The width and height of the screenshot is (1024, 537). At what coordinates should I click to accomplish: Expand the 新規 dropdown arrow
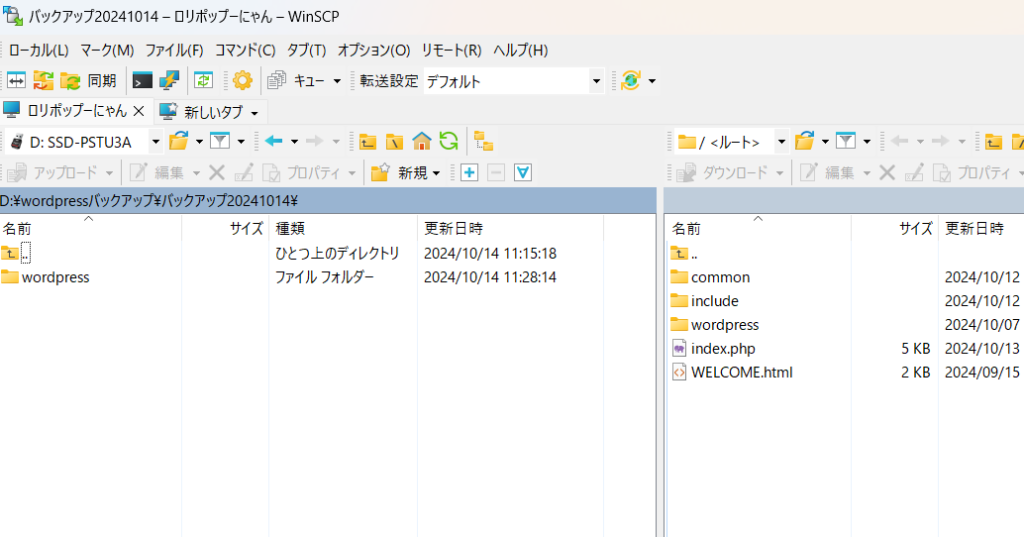[436, 173]
